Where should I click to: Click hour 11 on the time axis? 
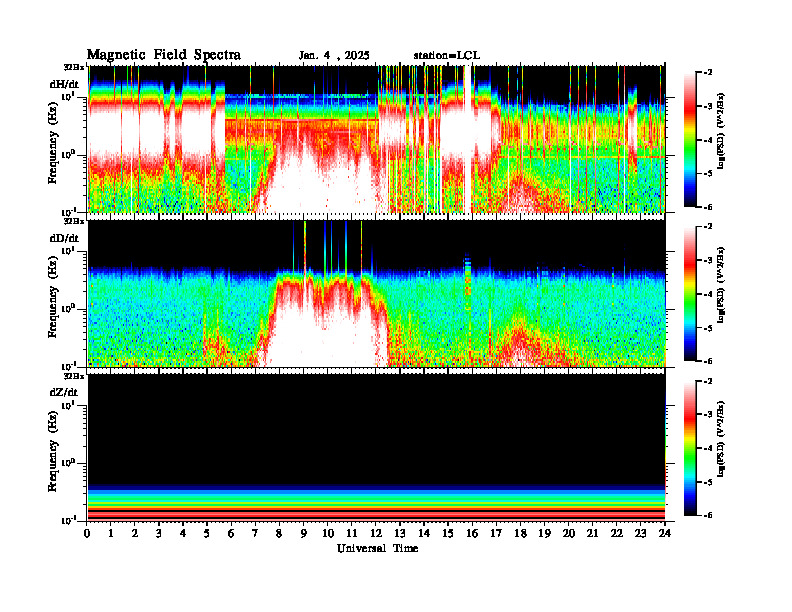[352, 533]
